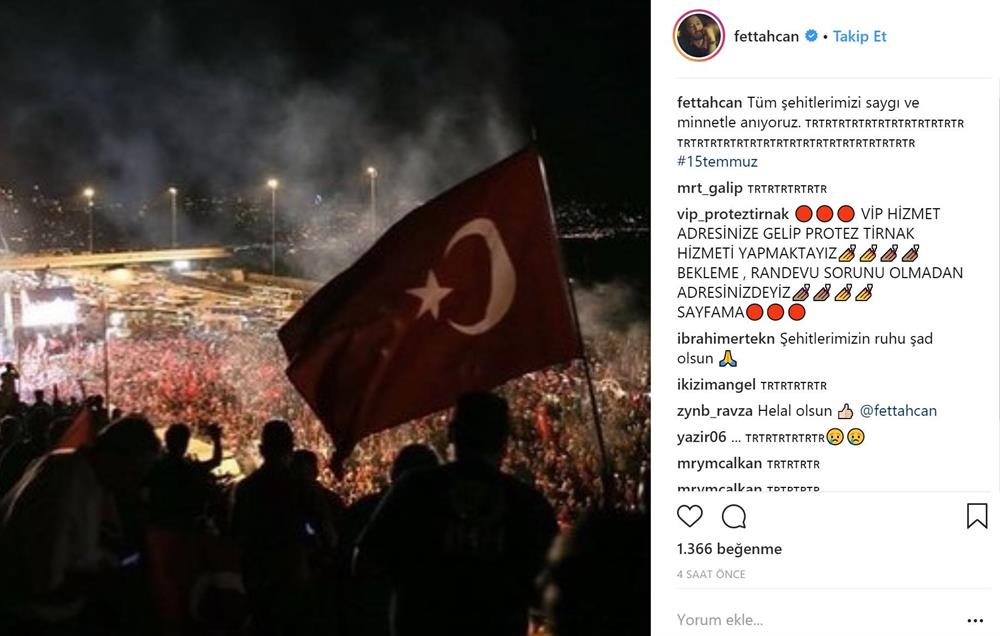Open fettahcan profile picture avatar
The height and width of the screenshot is (636, 1000).
point(699,36)
